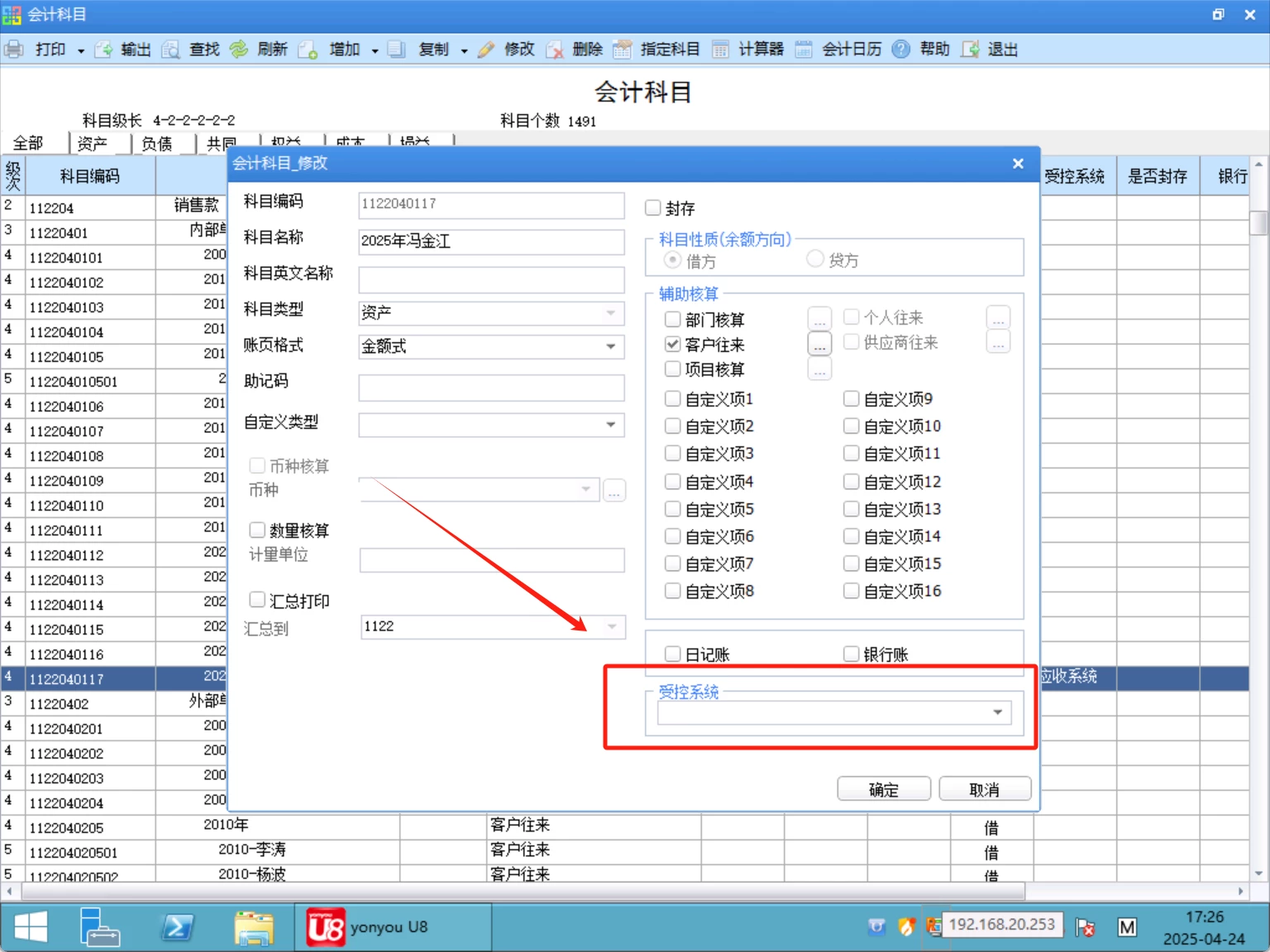The width and height of the screenshot is (1270, 952).
Task: Expand the Copy (复制) dropdown arrow
Action: coord(464,50)
